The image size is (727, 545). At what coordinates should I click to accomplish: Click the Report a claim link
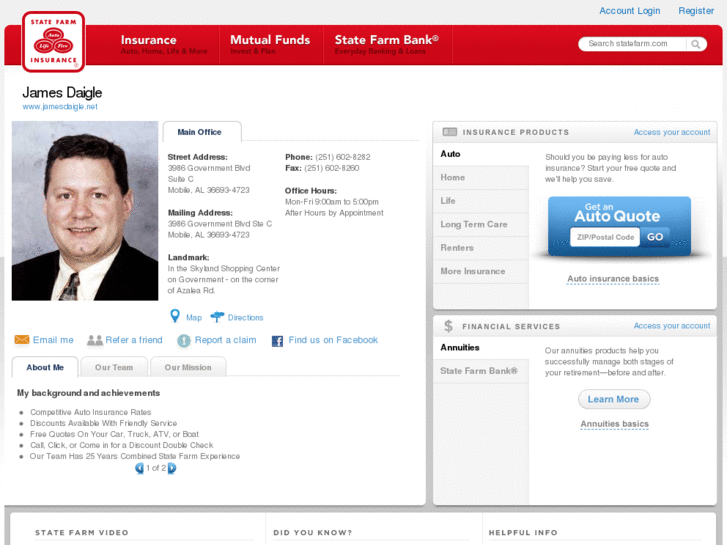(x=225, y=340)
